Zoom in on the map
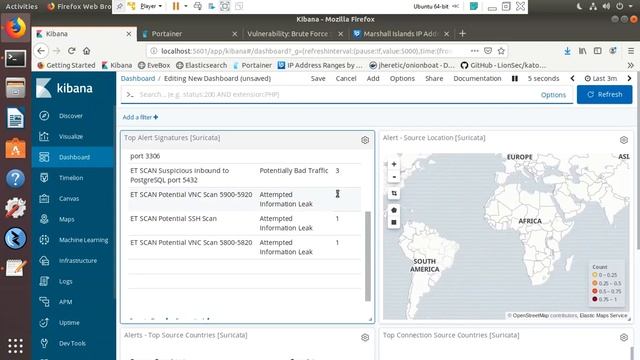 tap(394, 164)
